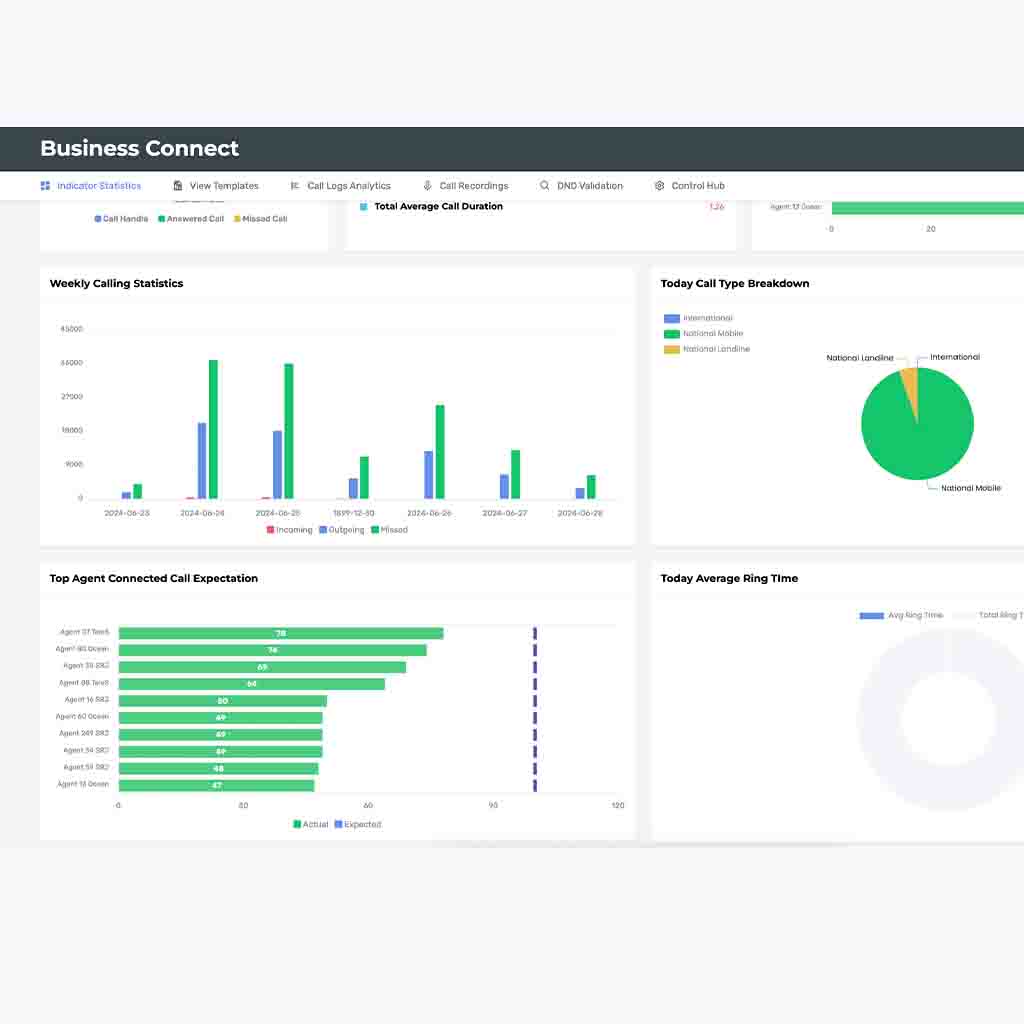
Task: Click the Agent 07 Teet5 bar showing 78
Action: click(x=280, y=633)
